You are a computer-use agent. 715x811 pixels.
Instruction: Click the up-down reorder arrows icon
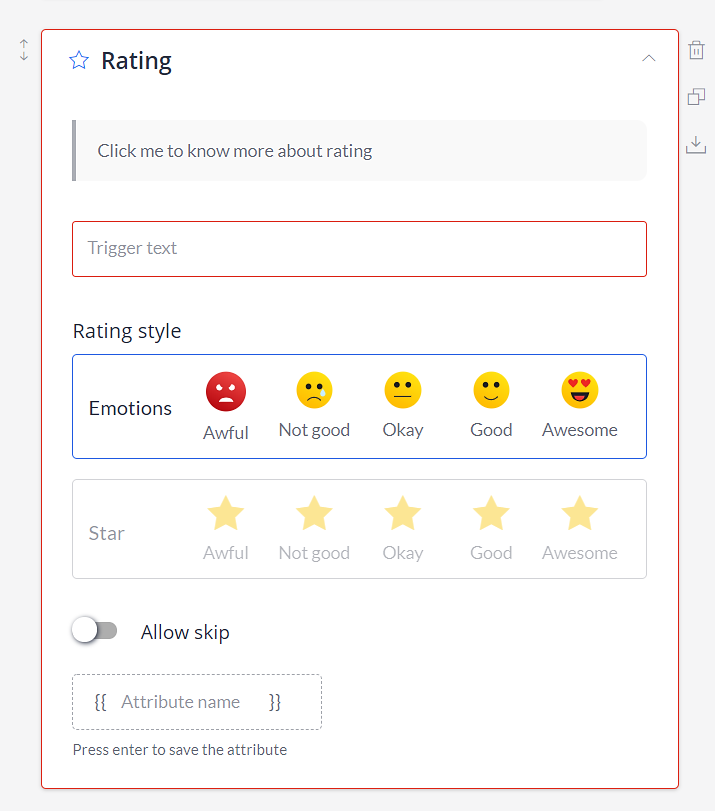coord(24,50)
